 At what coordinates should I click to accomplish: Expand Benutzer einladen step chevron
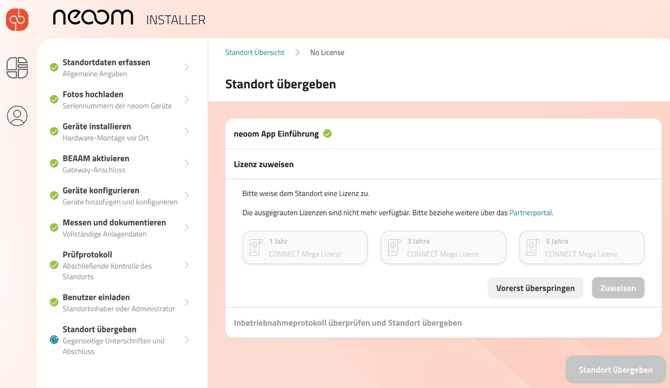(x=187, y=303)
